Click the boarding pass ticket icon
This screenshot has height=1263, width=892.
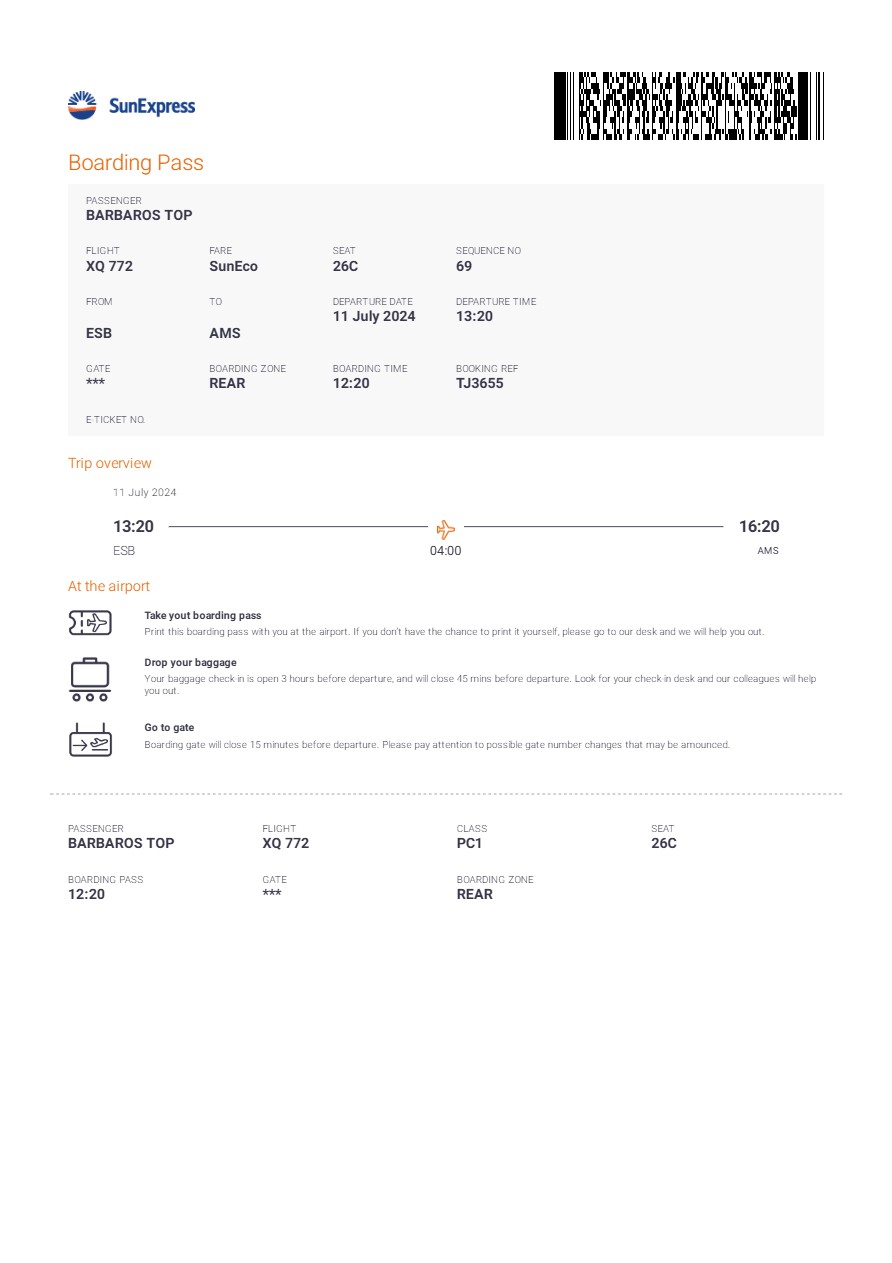(90, 623)
